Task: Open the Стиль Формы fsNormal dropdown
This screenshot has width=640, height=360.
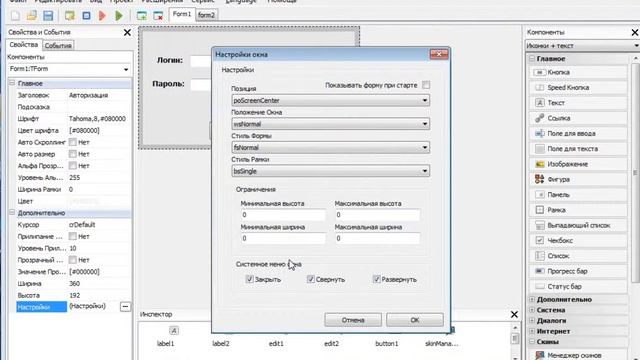Action: (331, 147)
